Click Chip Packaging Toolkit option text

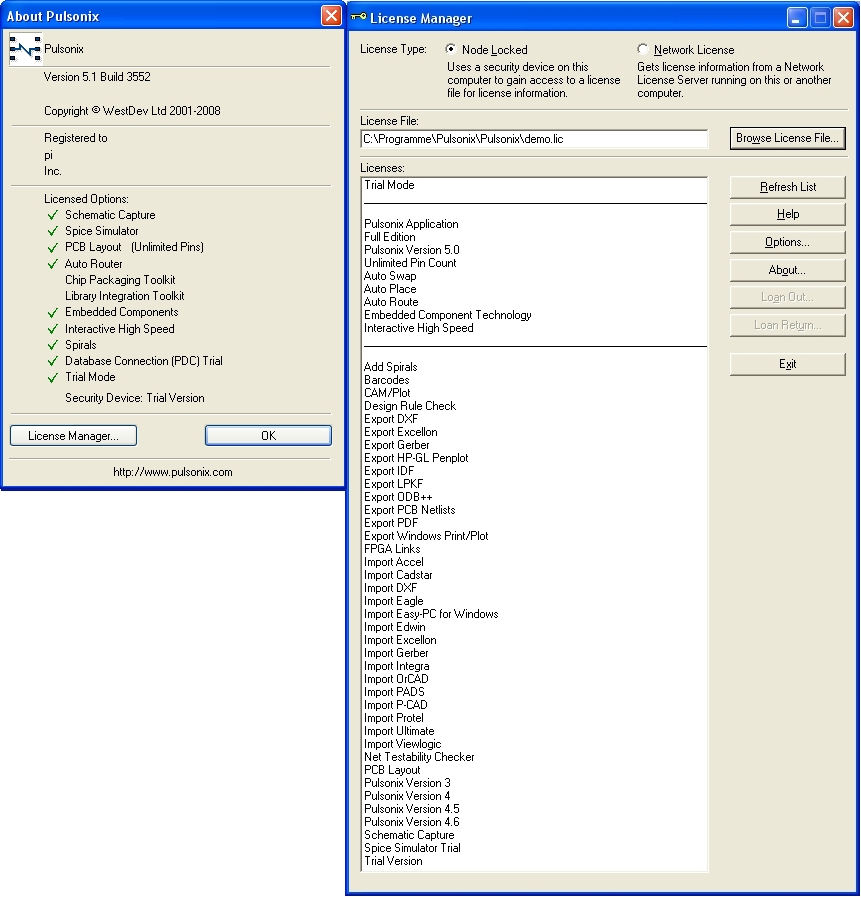click(x=120, y=280)
